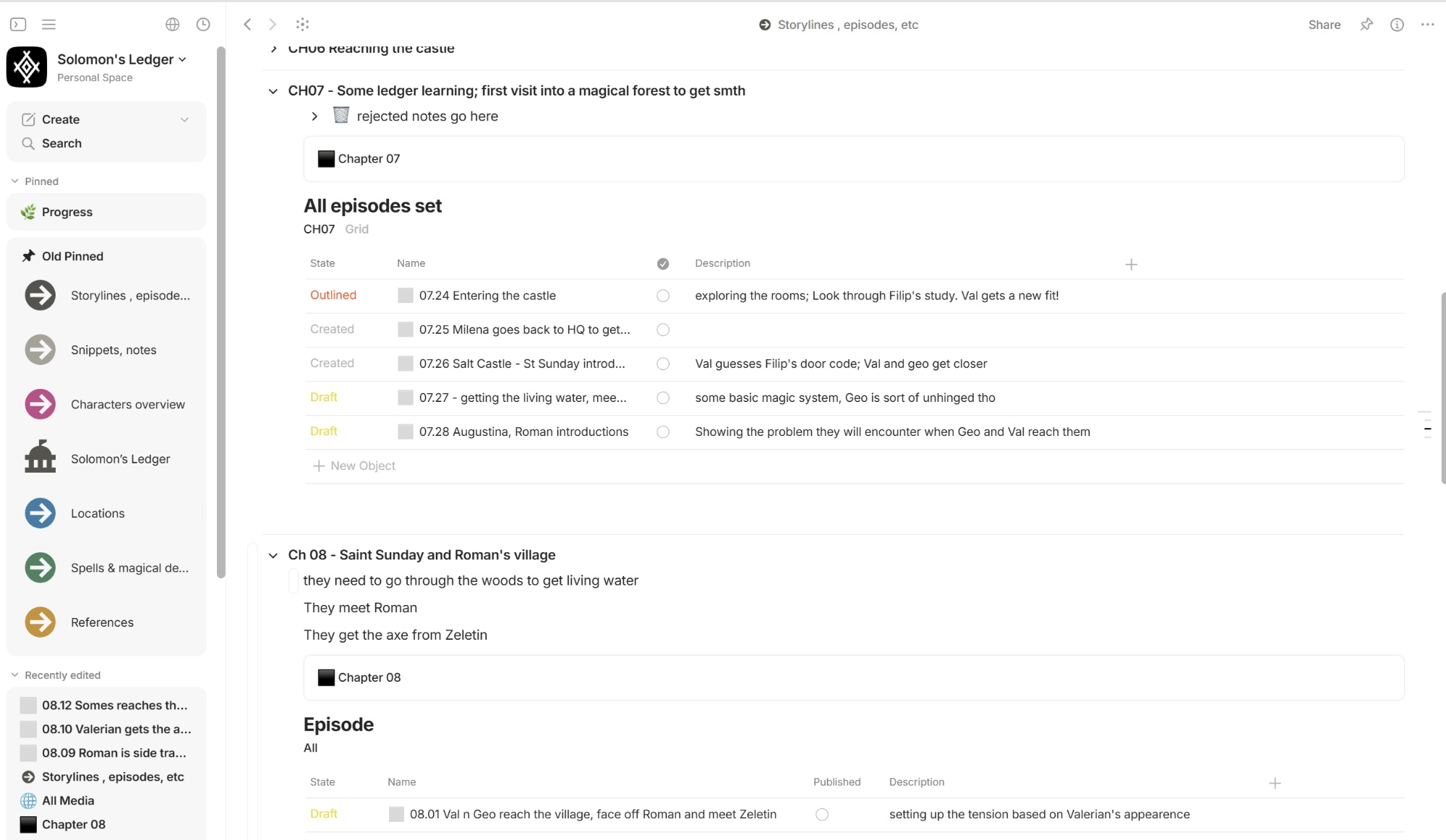Viewport: 1446px width, 840px height.
Task: Navigate back with the left arrow
Action: [x=247, y=25]
